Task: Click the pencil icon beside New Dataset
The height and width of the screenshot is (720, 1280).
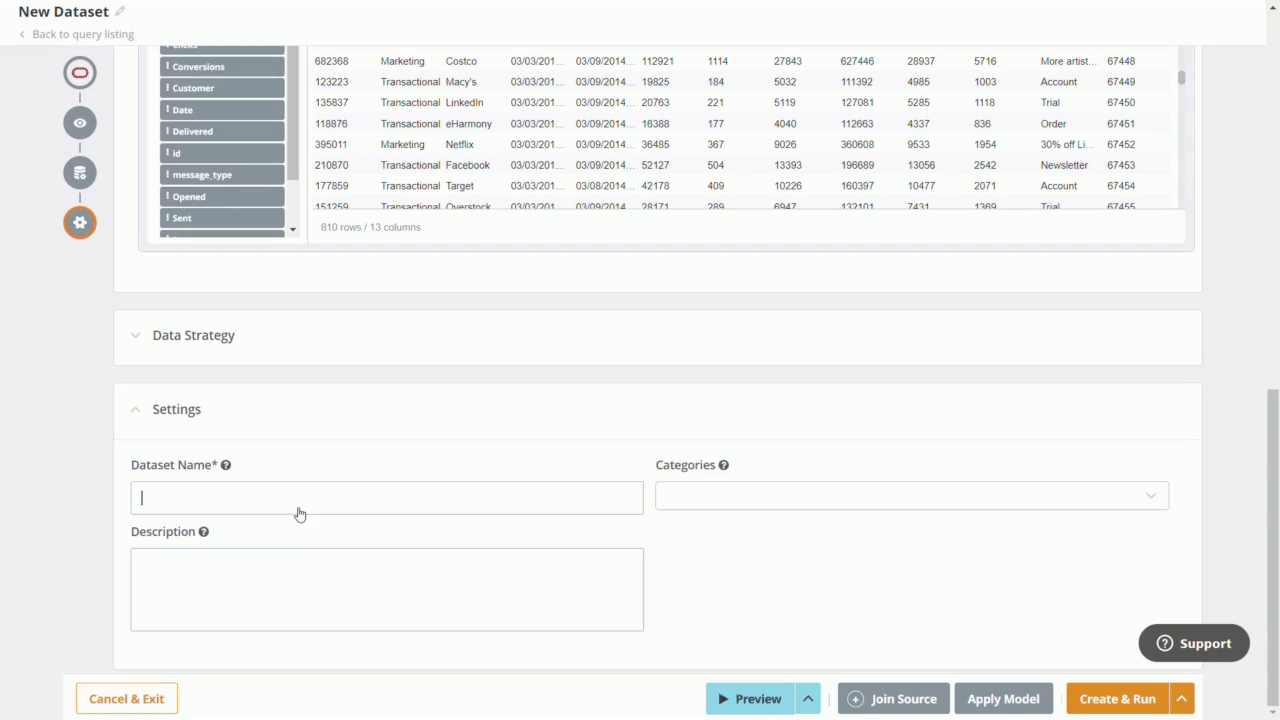Action: pos(120,12)
